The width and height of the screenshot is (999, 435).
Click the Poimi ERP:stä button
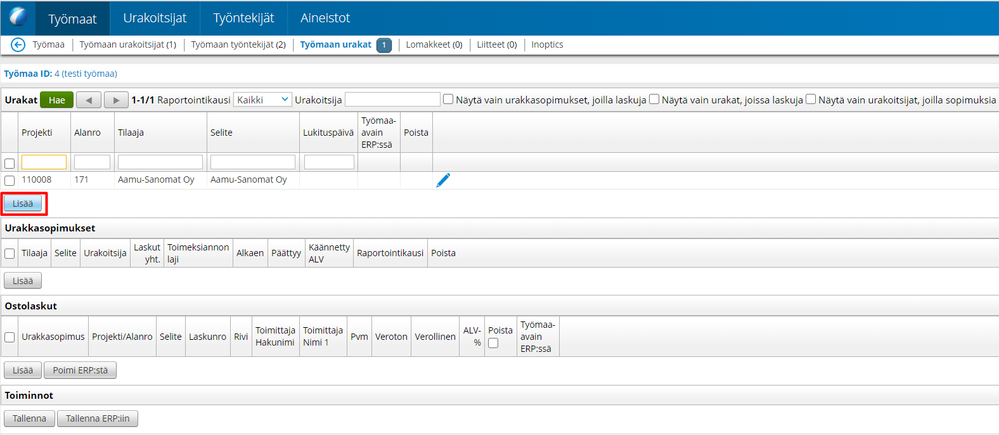(x=80, y=370)
